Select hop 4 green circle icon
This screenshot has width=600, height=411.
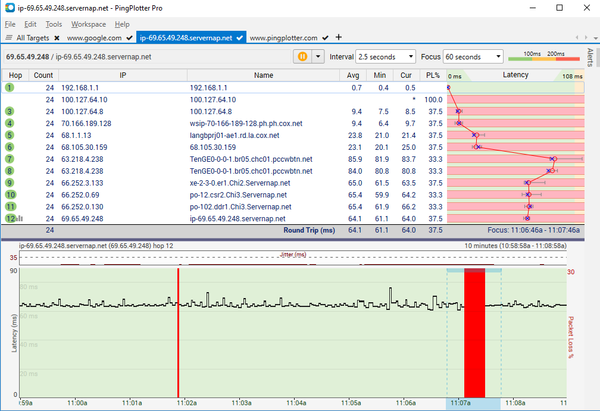tap(10, 123)
